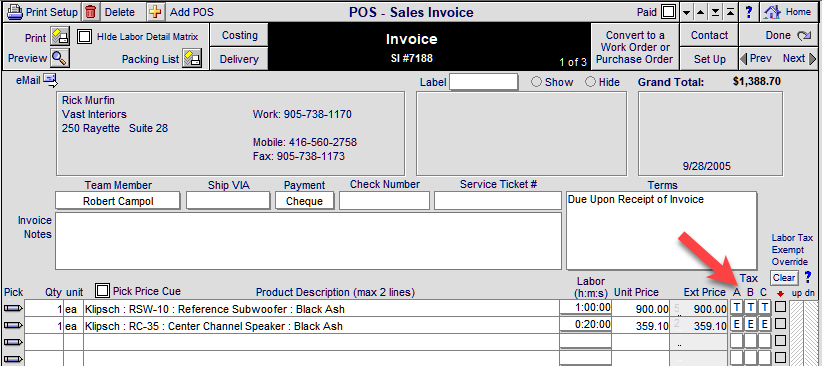Open the Team Member Robert Campol dropdown
Image resolution: width=822 pixels, height=366 pixels.
pos(118,201)
